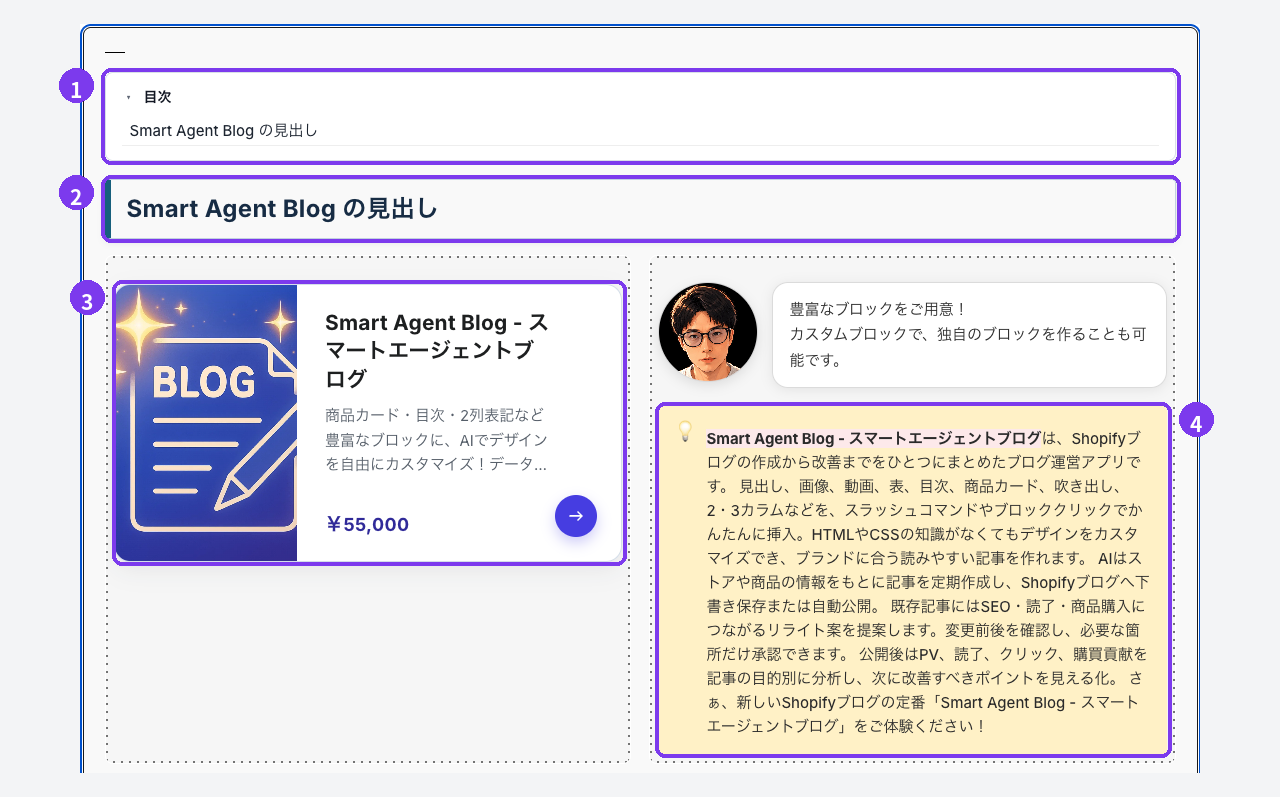
Task: Click the short dash line above contents
Action: pos(115,52)
